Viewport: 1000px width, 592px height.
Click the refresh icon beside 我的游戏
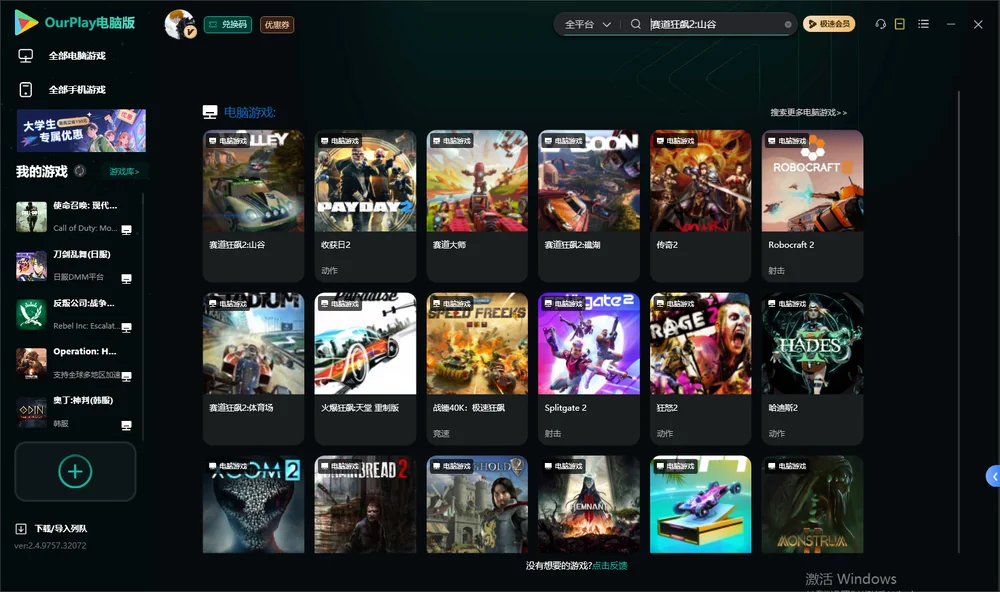click(x=80, y=171)
